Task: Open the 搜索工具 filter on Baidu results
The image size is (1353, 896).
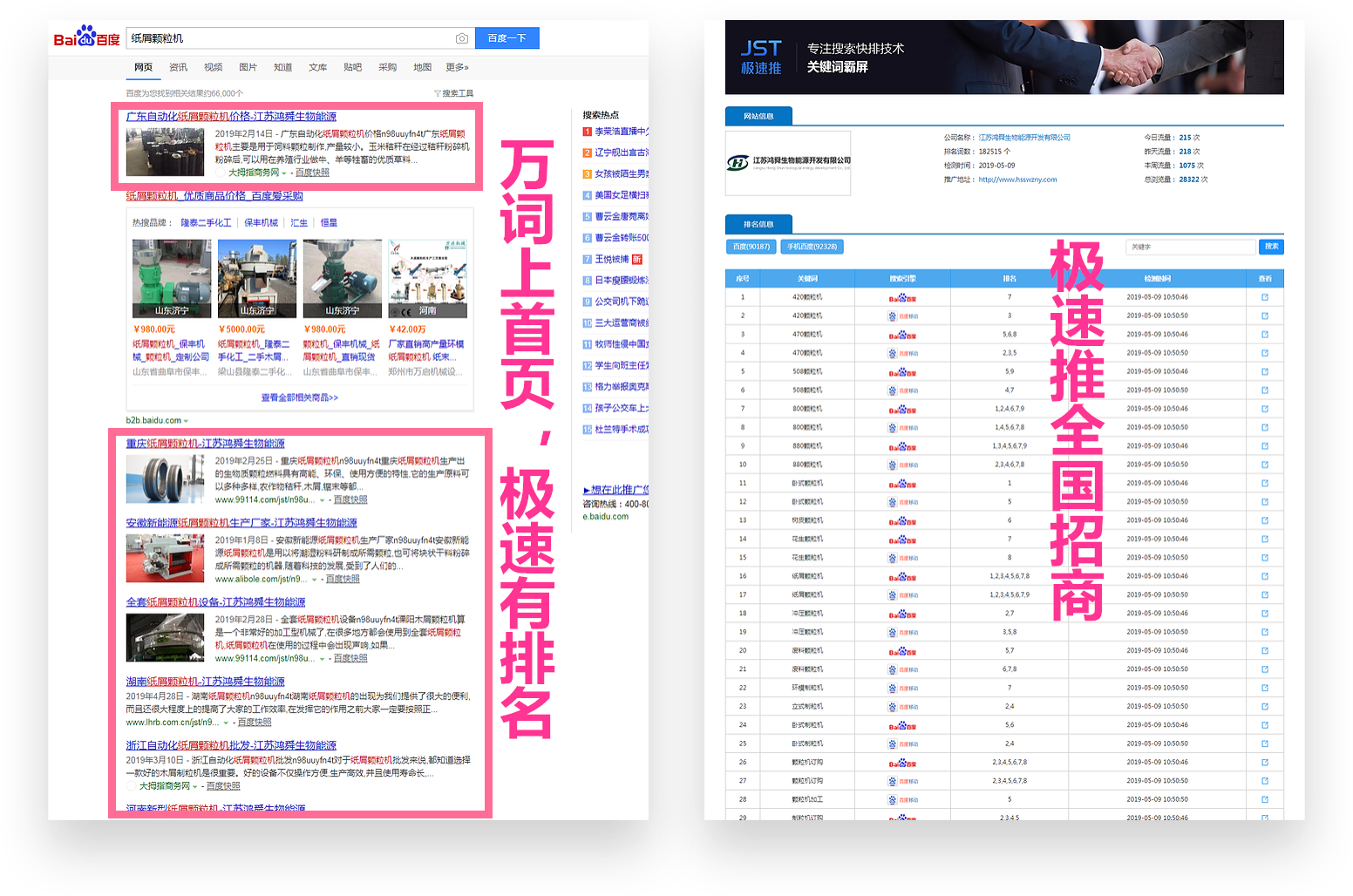Action: tap(454, 93)
